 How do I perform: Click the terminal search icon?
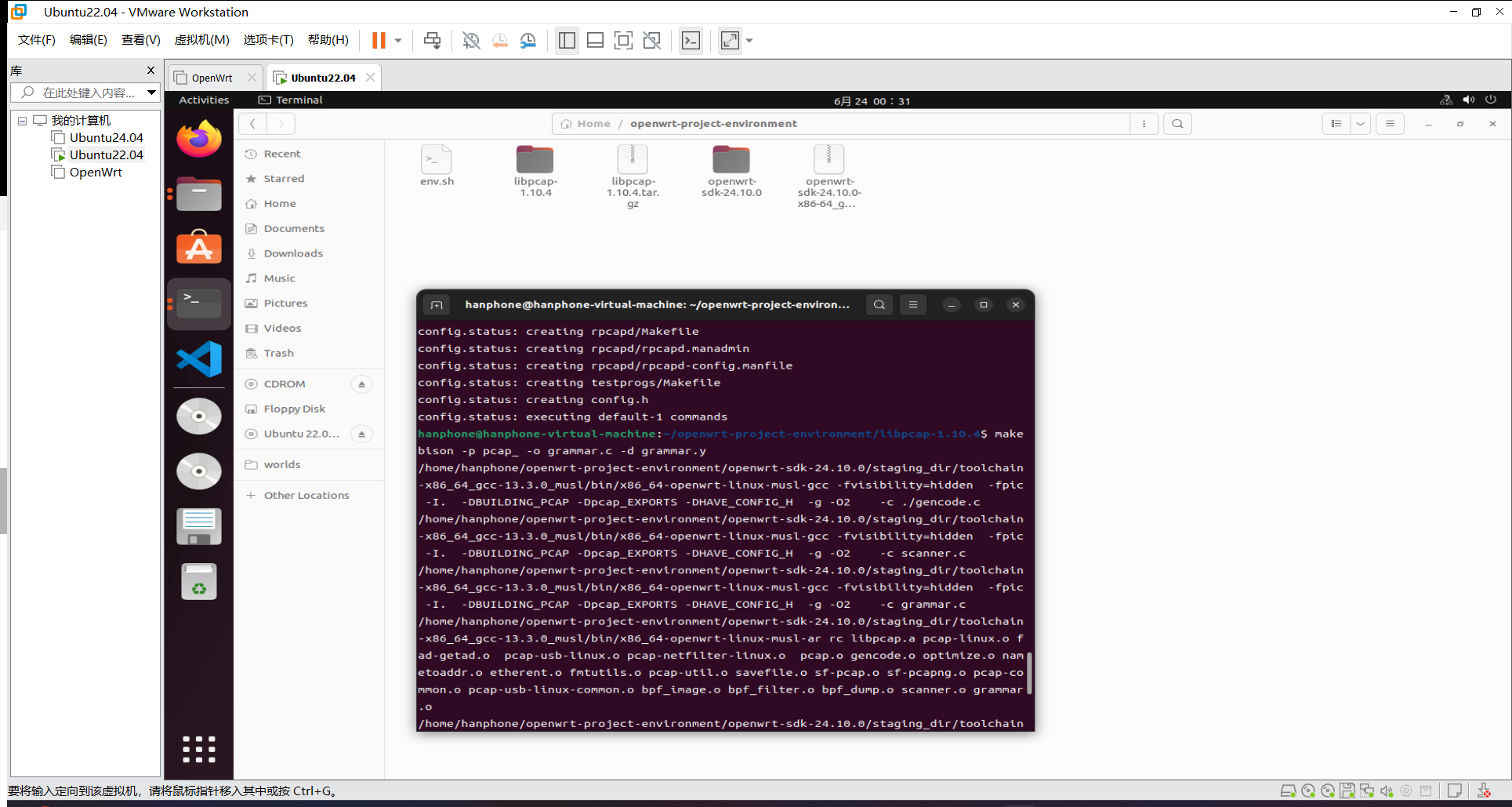(879, 305)
